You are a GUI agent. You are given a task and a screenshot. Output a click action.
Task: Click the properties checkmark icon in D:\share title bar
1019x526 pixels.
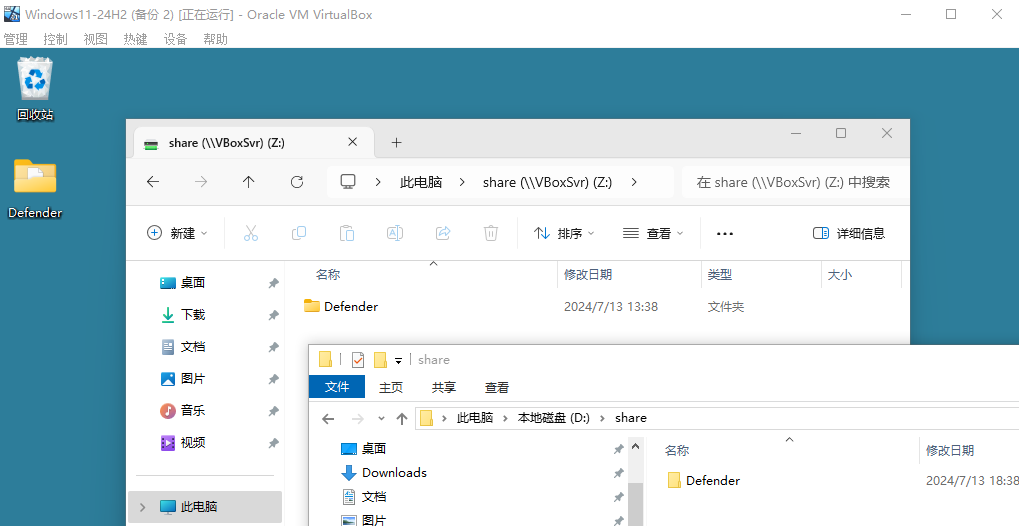pyautogui.click(x=357, y=360)
